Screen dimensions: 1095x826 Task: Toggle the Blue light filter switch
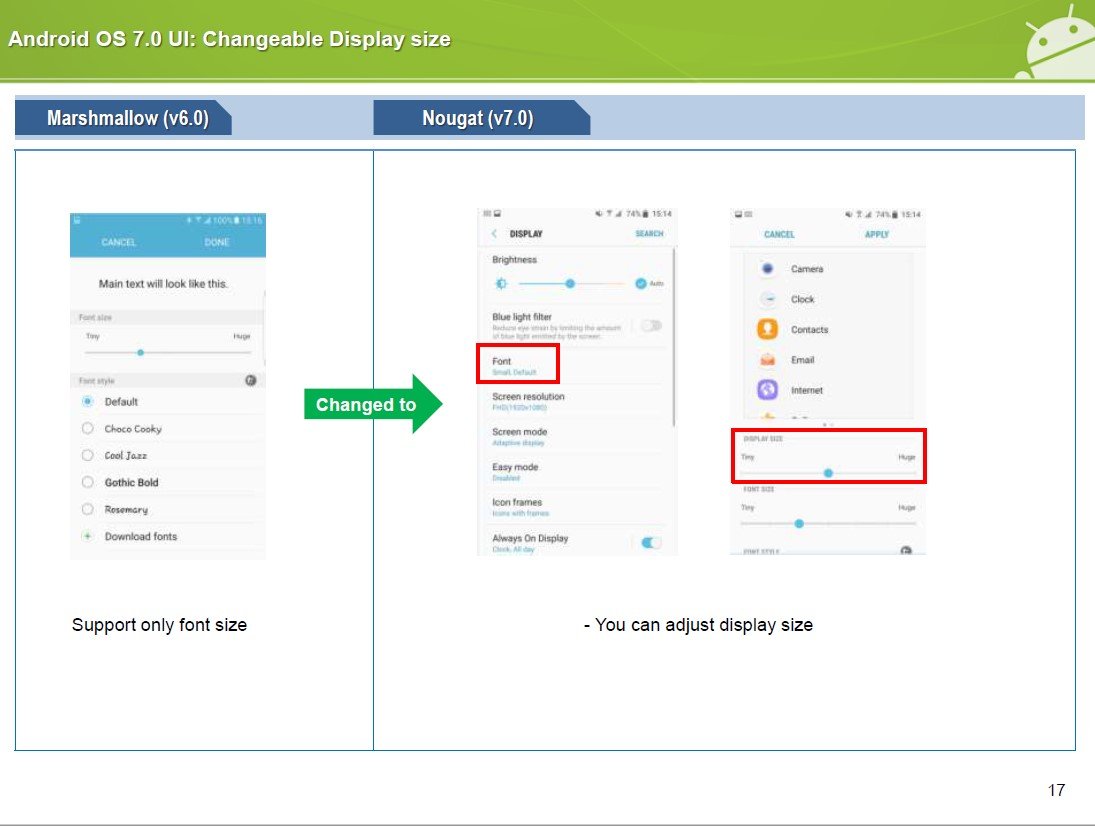[651, 325]
